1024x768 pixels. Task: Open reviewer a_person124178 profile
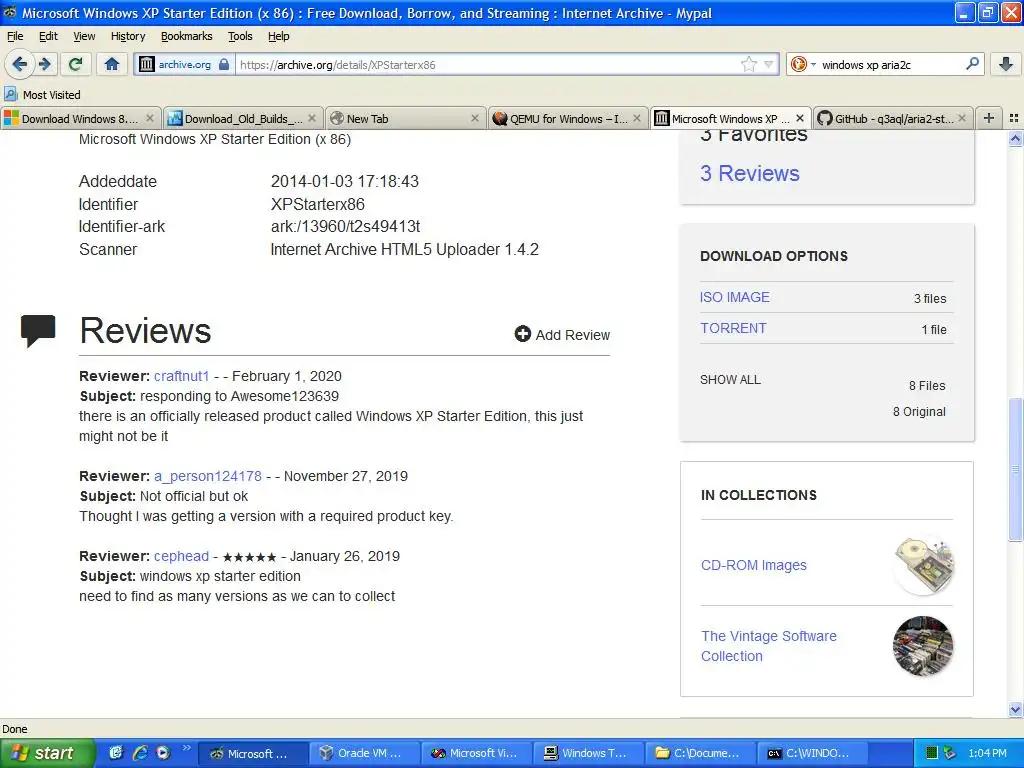coord(208,476)
